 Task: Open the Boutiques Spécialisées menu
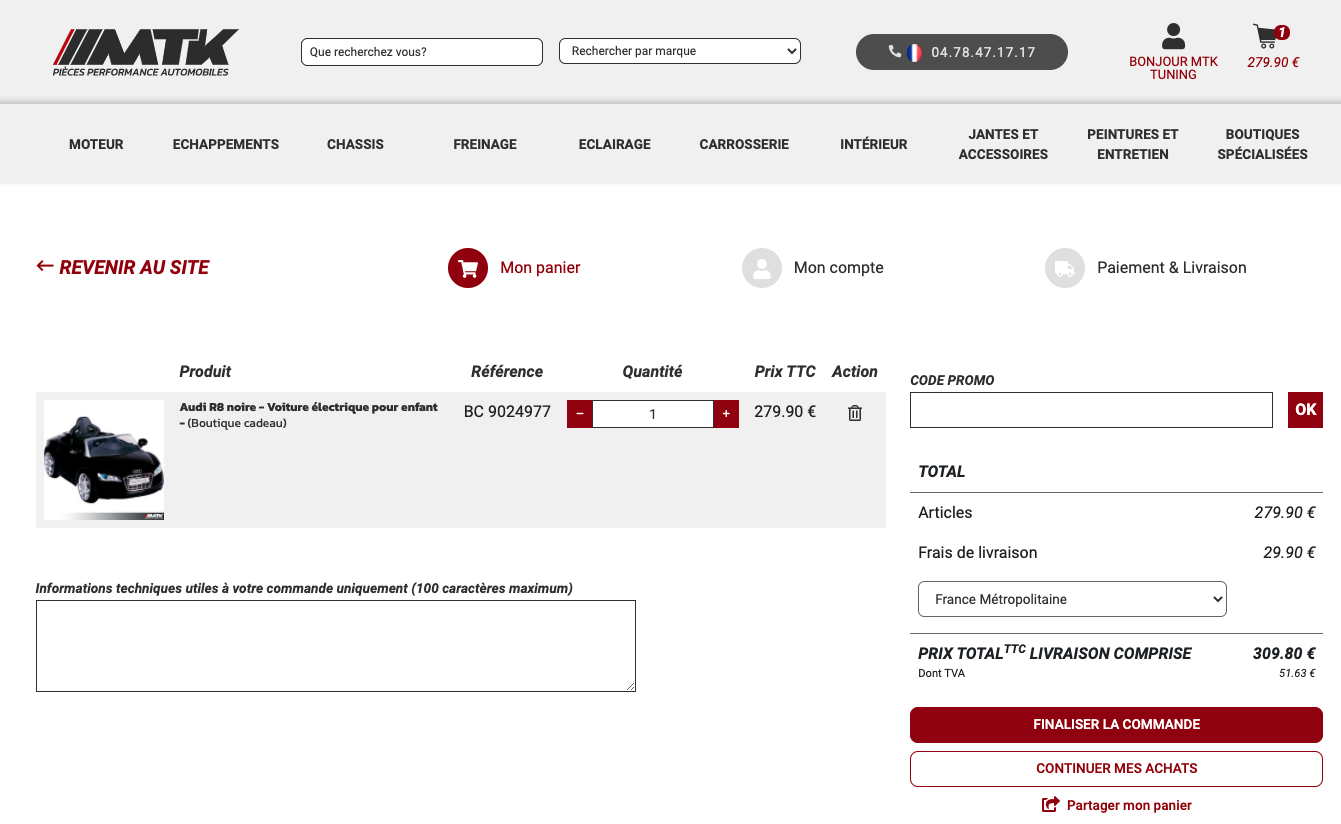pyautogui.click(x=1263, y=144)
